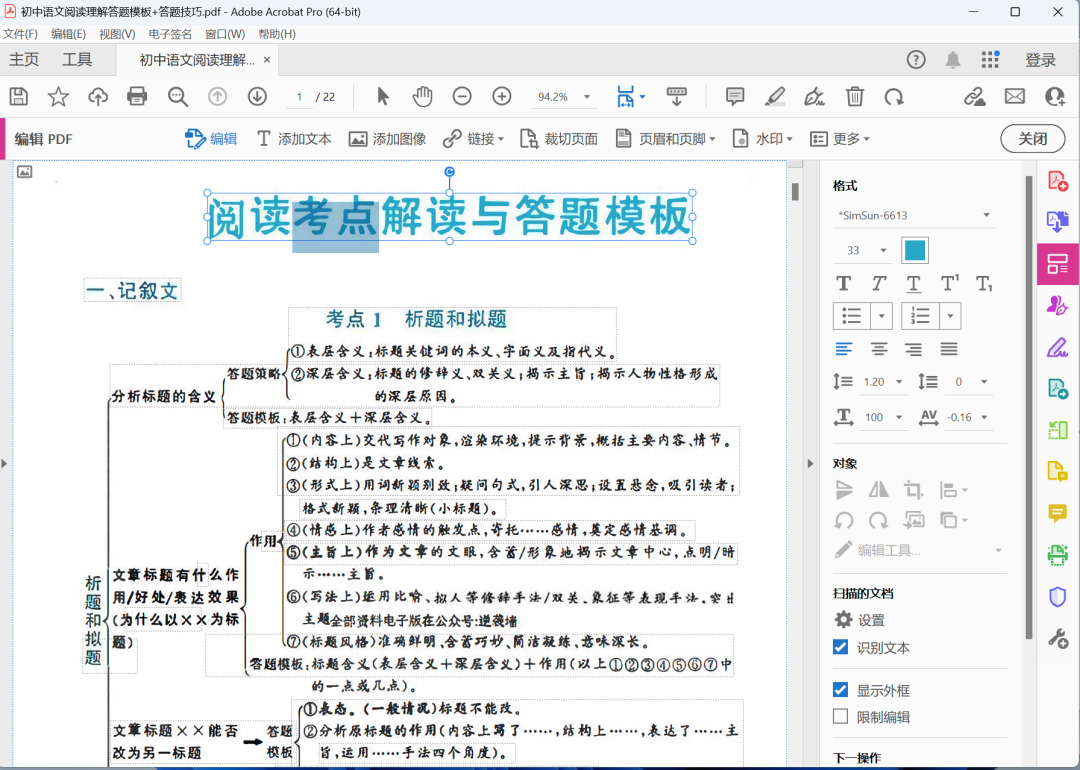The height and width of the screenshot is (770, 1080).
Task: Open the 窗口(W) menu
Action: pyautogui.click(x=225, y=34)
